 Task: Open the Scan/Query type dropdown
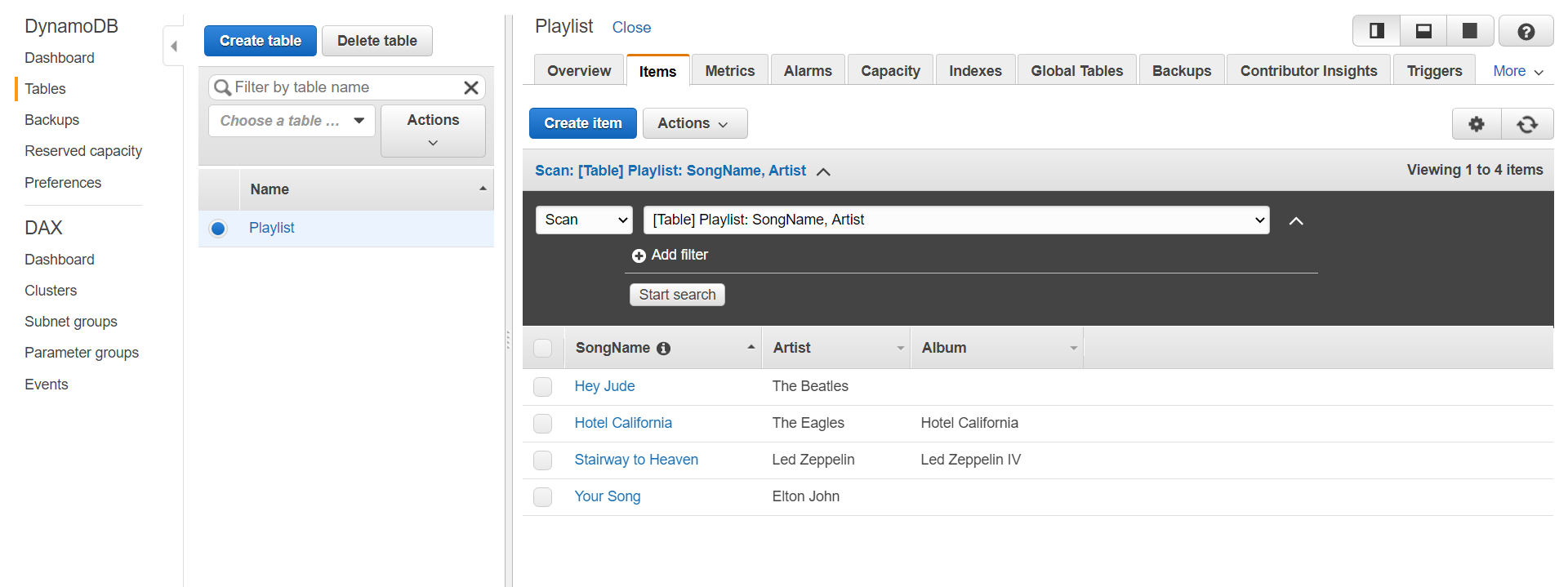584,220
